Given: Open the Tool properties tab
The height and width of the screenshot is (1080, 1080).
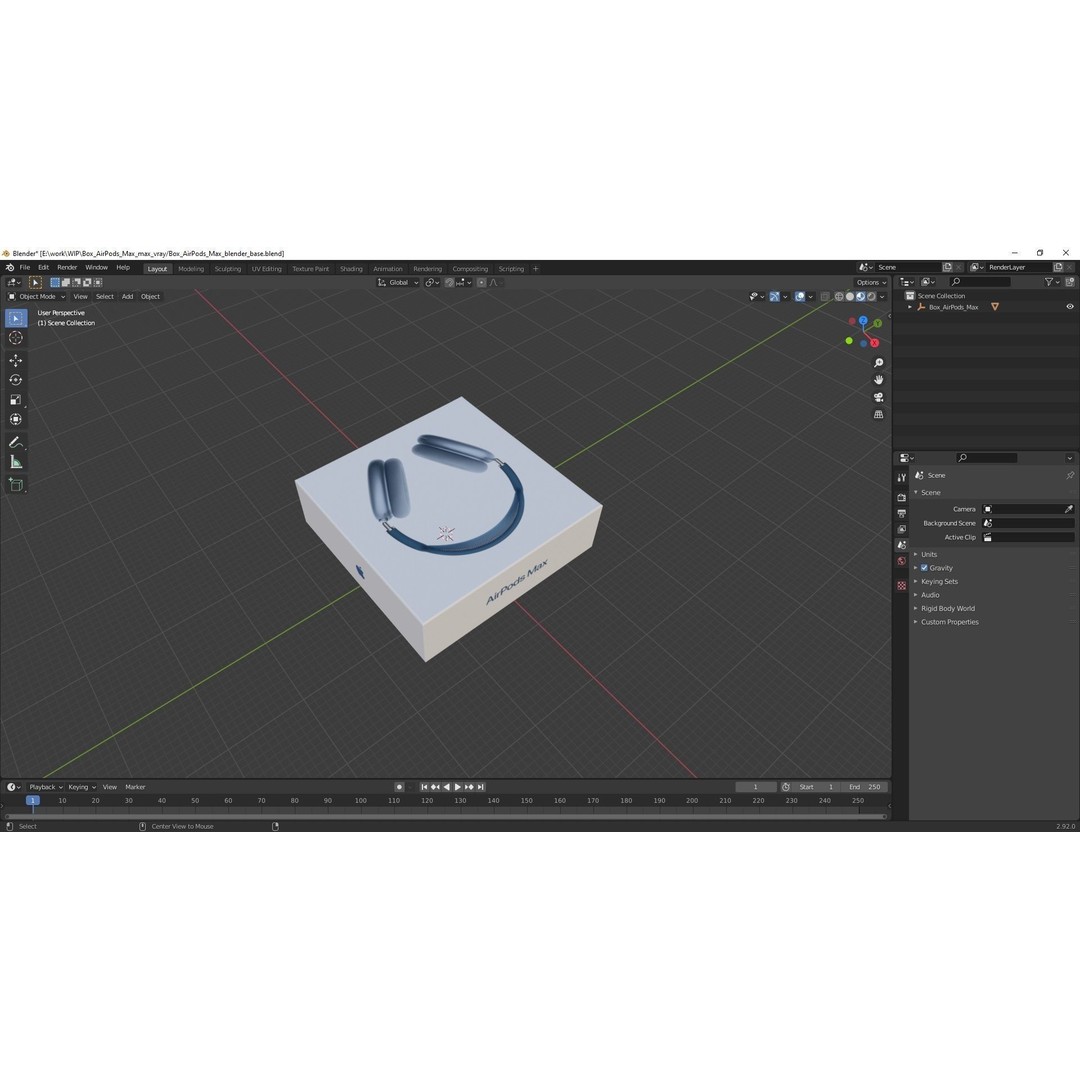Looking at the screenshot, I should [x=902, y=477].
